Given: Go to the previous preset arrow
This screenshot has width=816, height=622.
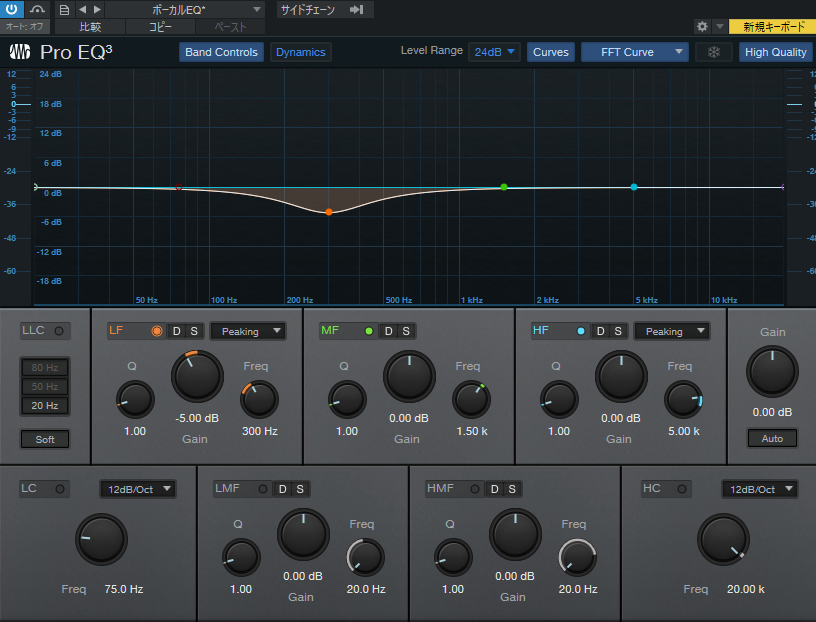Looking at the screenshot, I should click(82, 9).
